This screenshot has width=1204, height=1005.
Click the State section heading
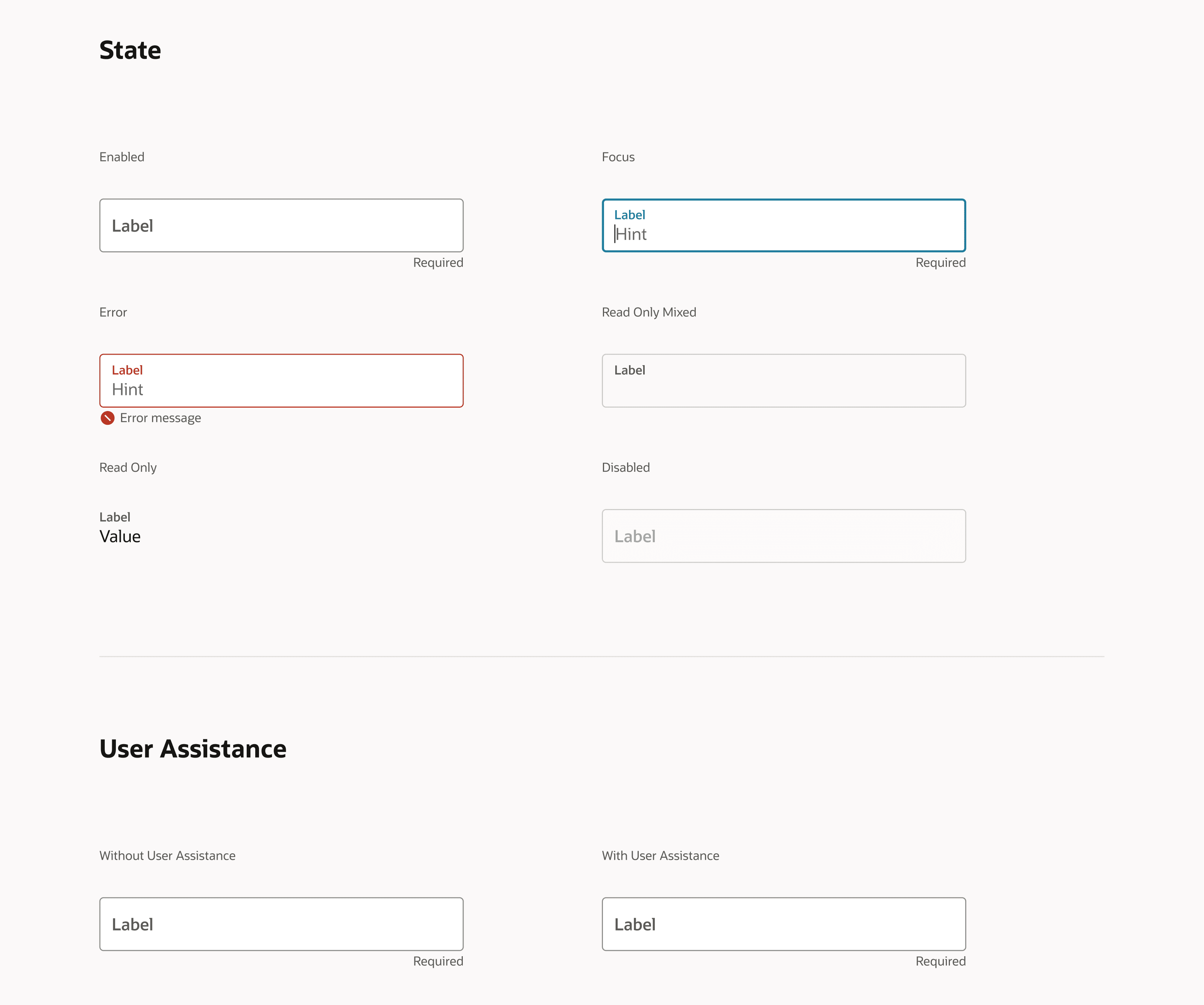(130, 50)
